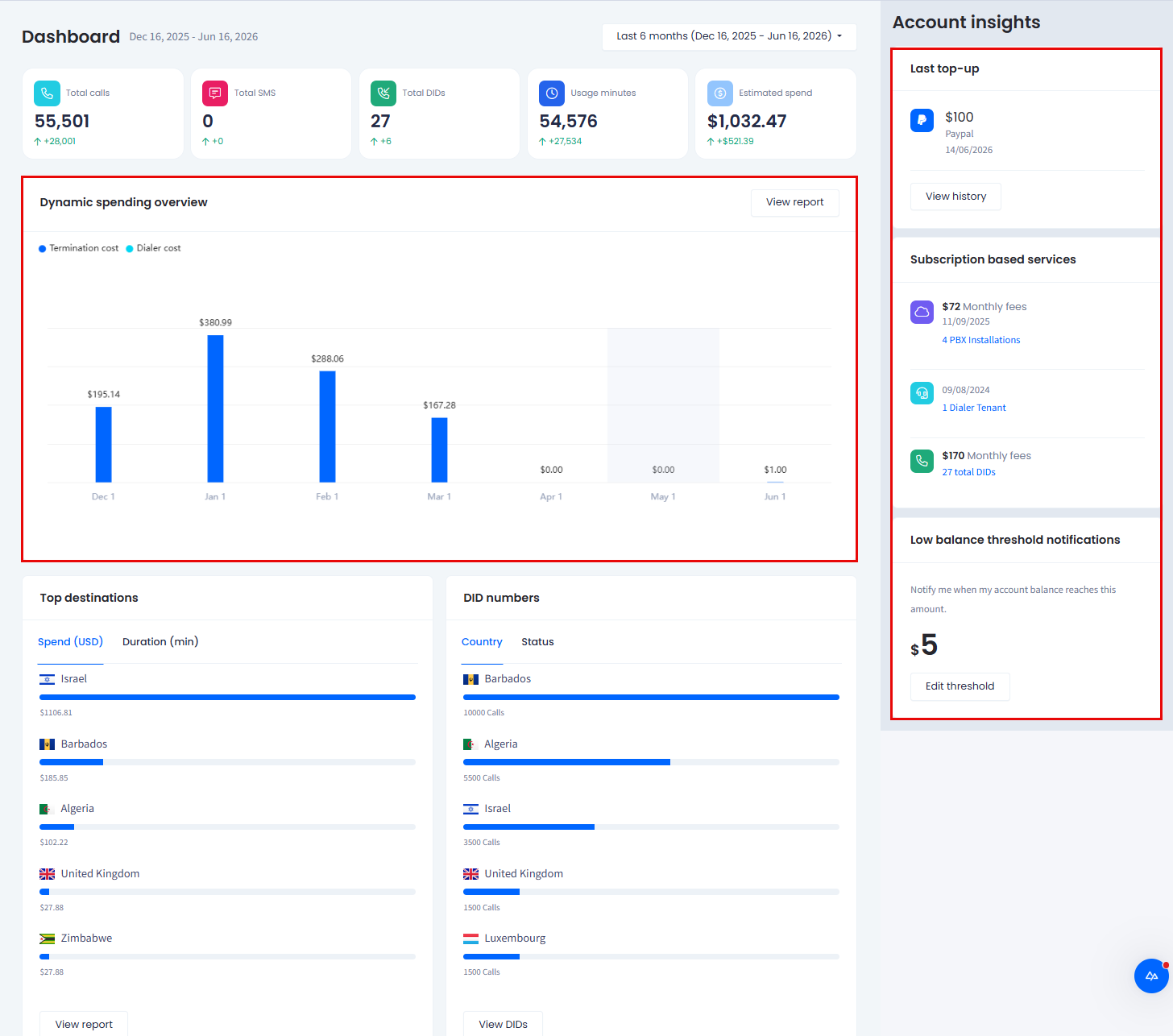This screenshot has width=1173, height=1036.
Task: Click the Edit threshold button
Action: coord(960,686)
